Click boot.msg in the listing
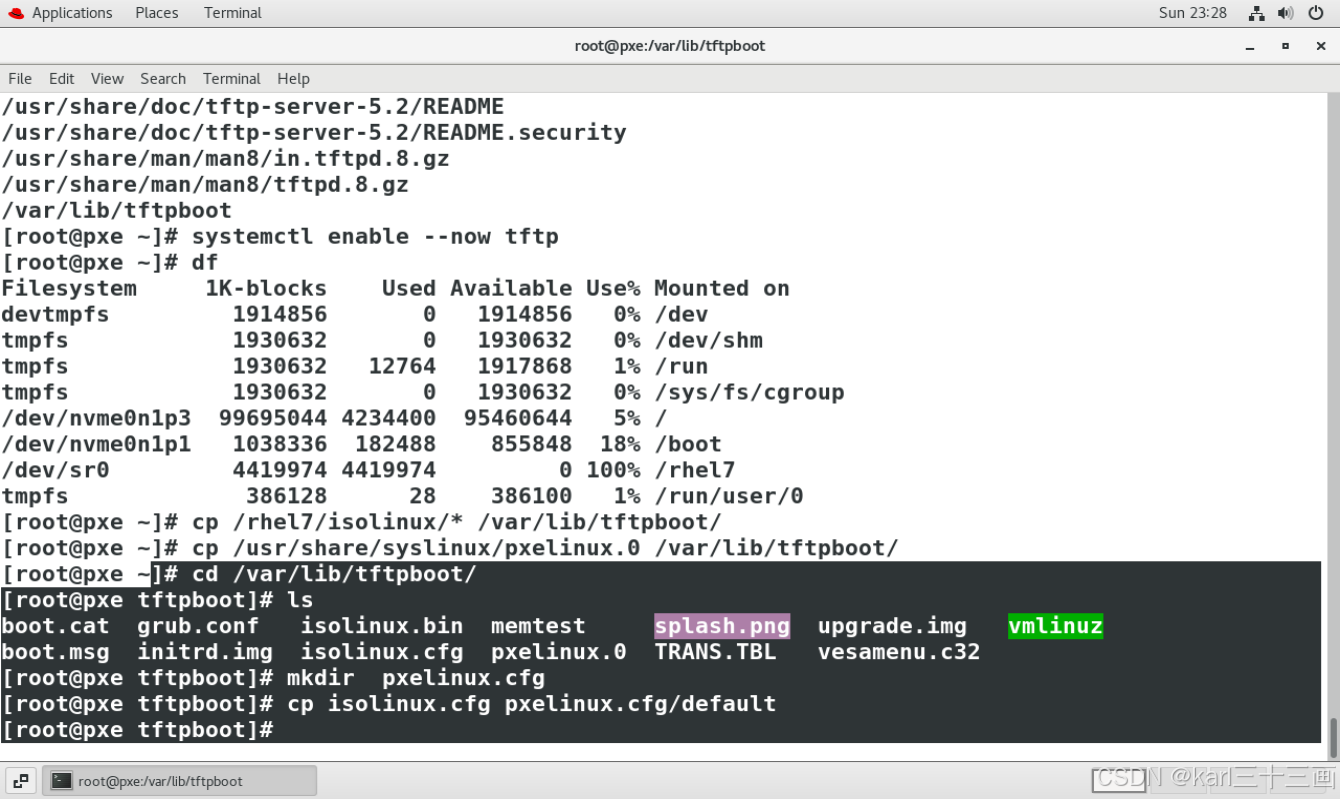 [x=55, y=652]
